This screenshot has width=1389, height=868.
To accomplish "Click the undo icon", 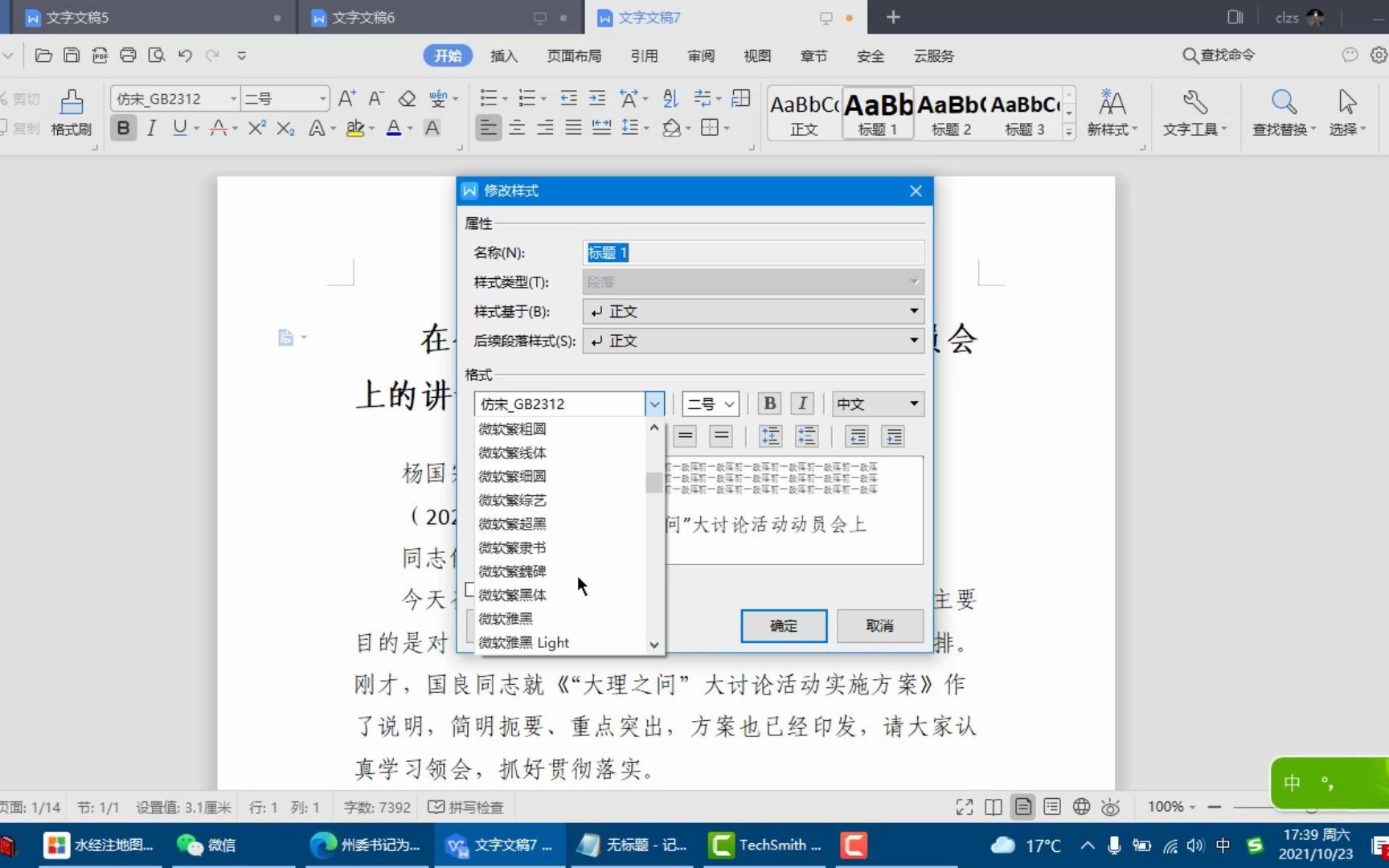I will pyautogui.click(x=185, y=55).
